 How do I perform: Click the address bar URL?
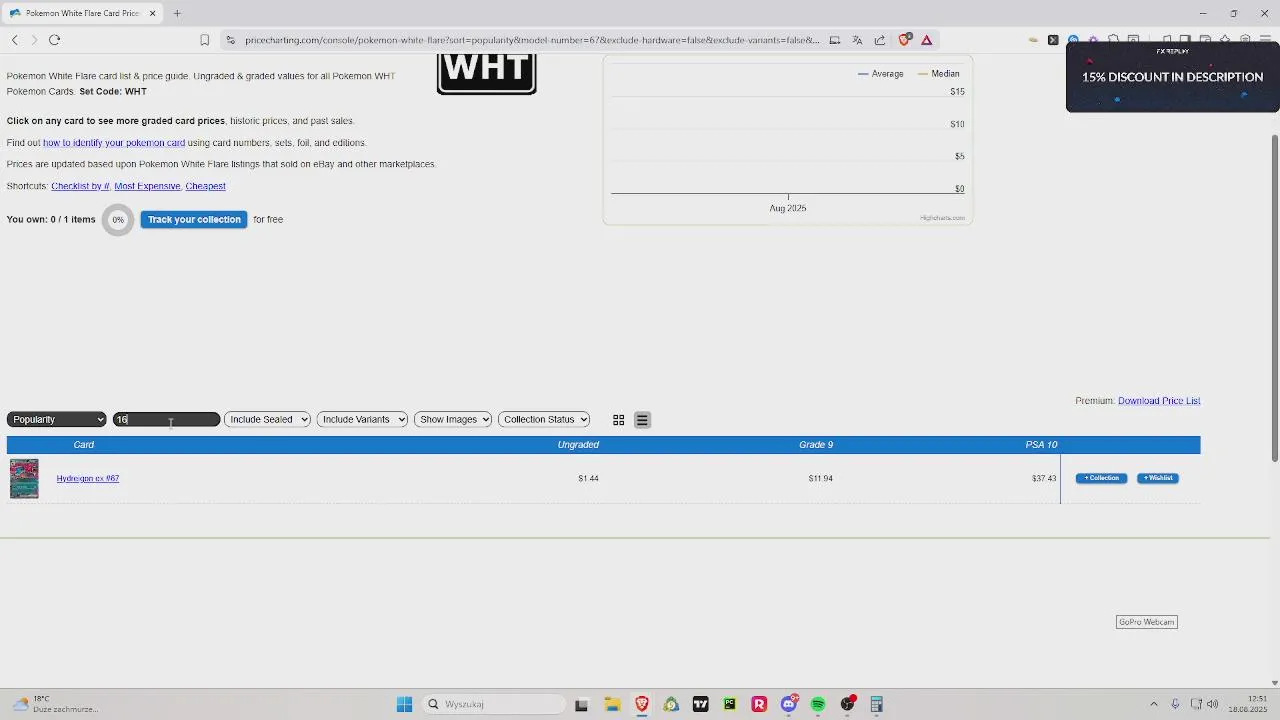tap(532, 40)
